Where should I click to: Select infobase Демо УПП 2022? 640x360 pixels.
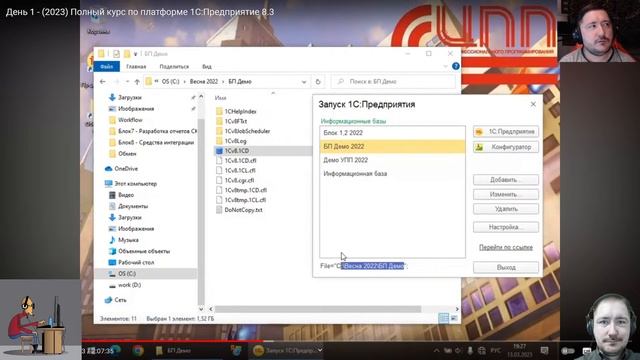(392, 160)
